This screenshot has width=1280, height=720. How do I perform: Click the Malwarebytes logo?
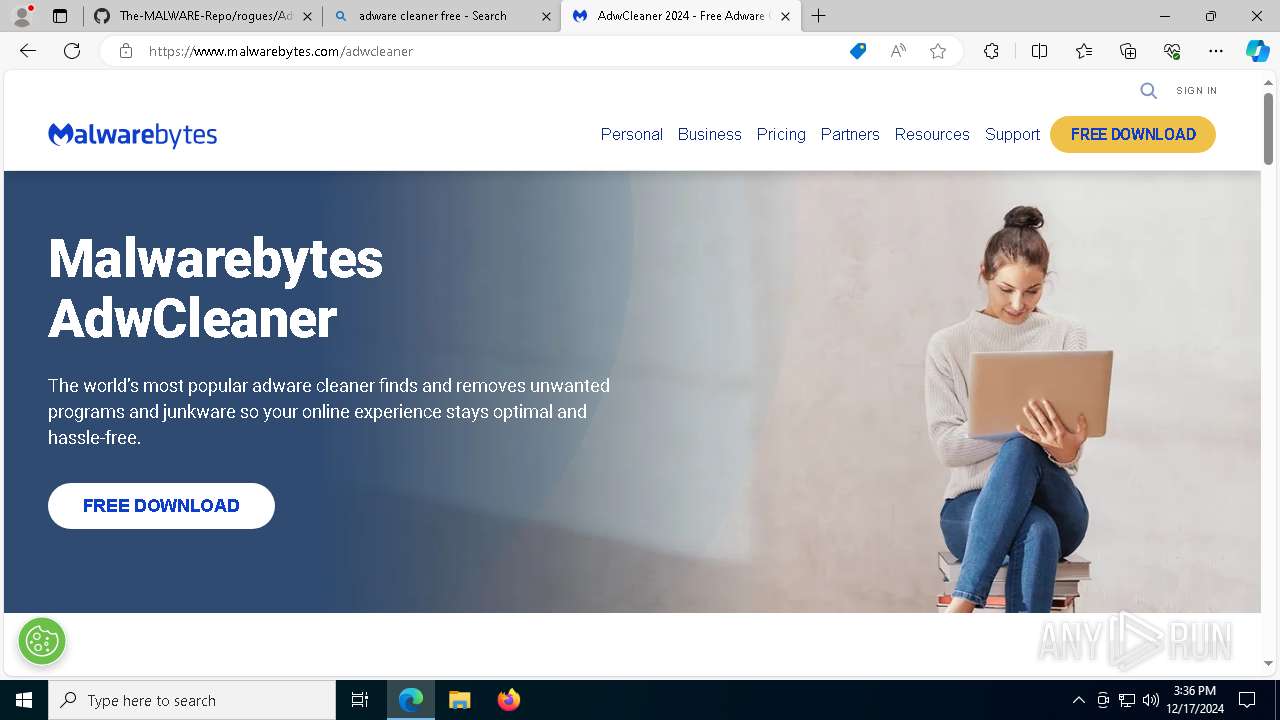click(133, 135)
